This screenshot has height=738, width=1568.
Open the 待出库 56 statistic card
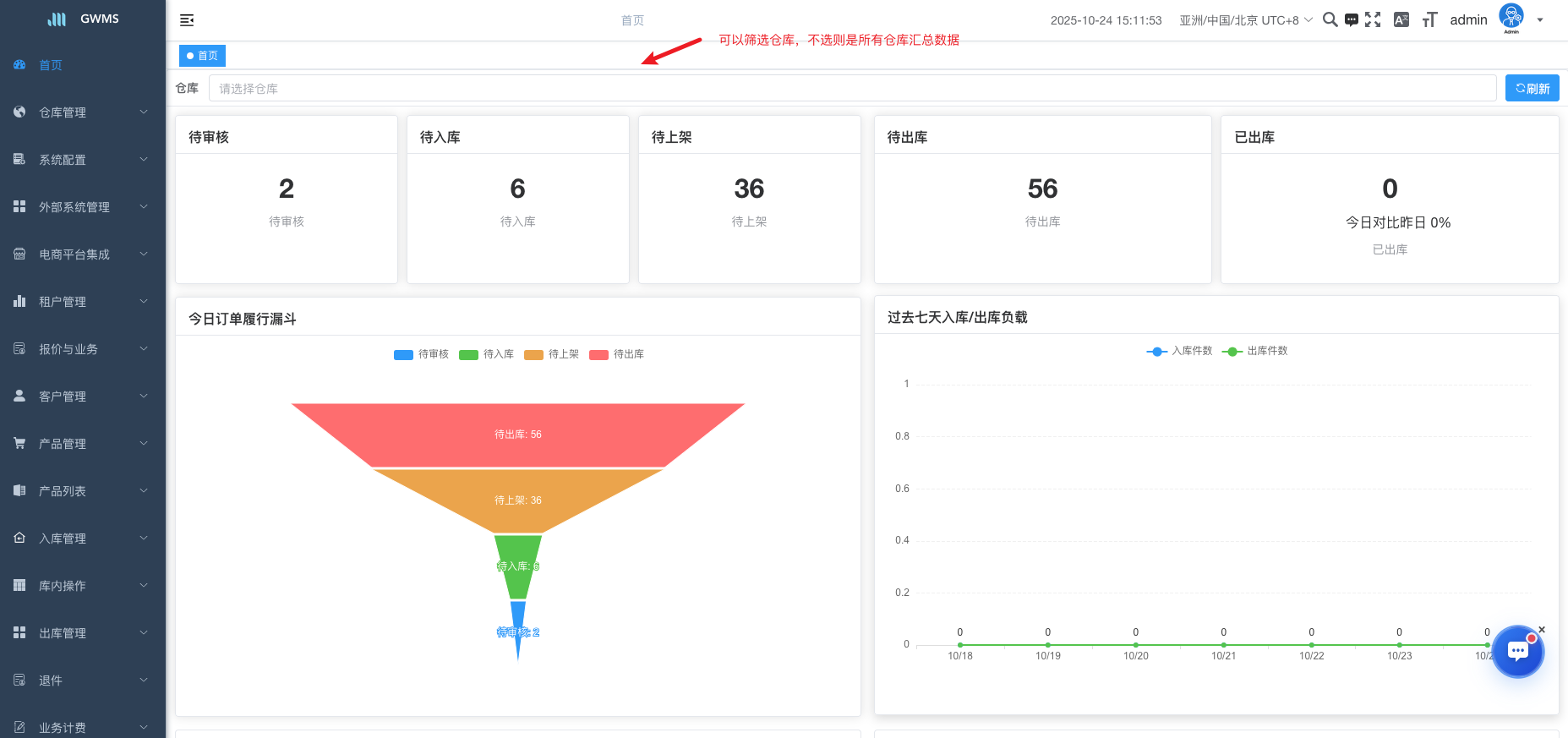(x=1042, y=199)
